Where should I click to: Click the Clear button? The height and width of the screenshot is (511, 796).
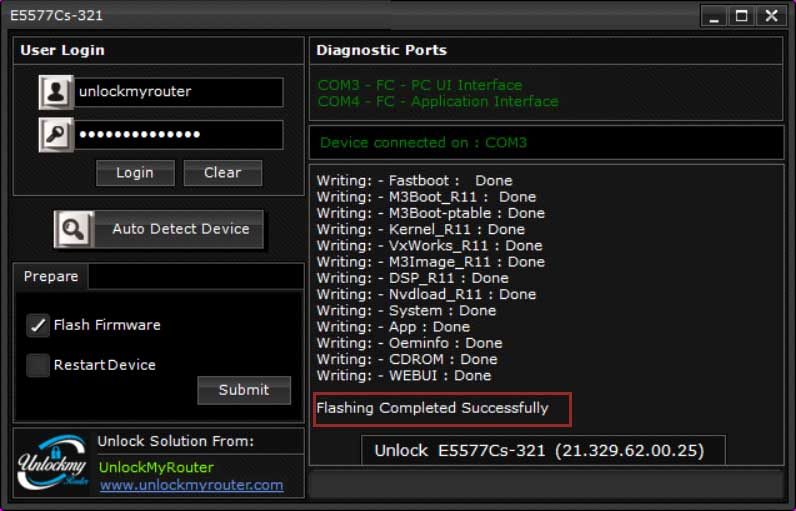click(x=223, y=173)
